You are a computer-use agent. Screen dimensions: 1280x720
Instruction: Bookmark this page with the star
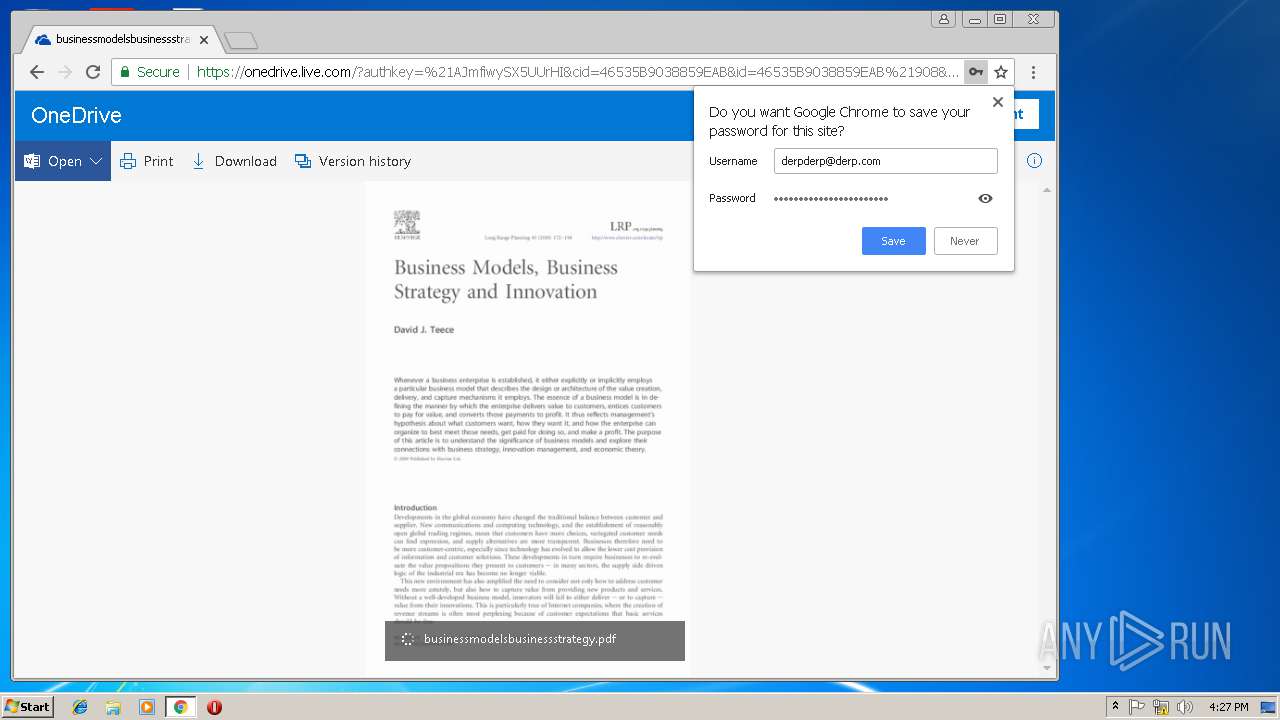tap(1001, 72)
